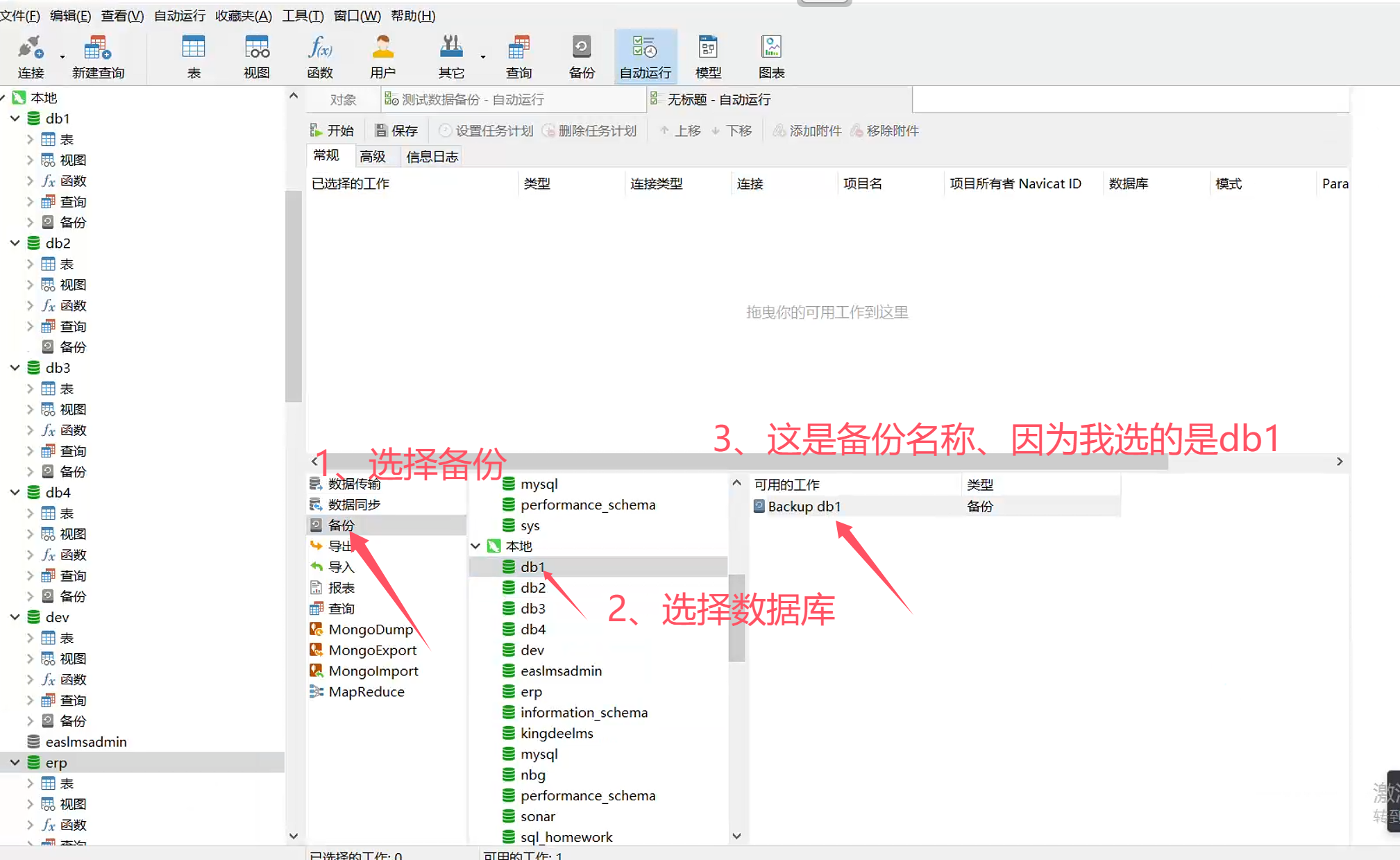Select 数据同步 job type
This screenshot has height=860, width=1400.
pos(354,505)
